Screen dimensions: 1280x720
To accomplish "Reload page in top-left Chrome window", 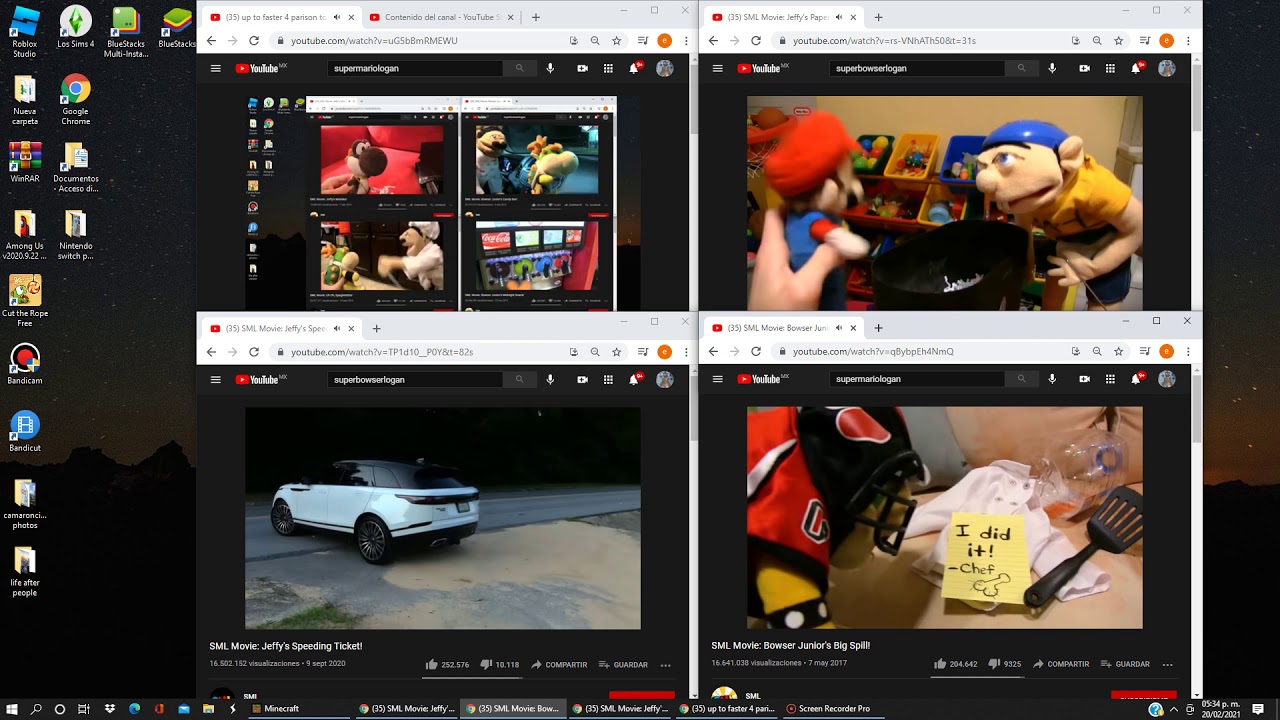I will tap(254, 41).
